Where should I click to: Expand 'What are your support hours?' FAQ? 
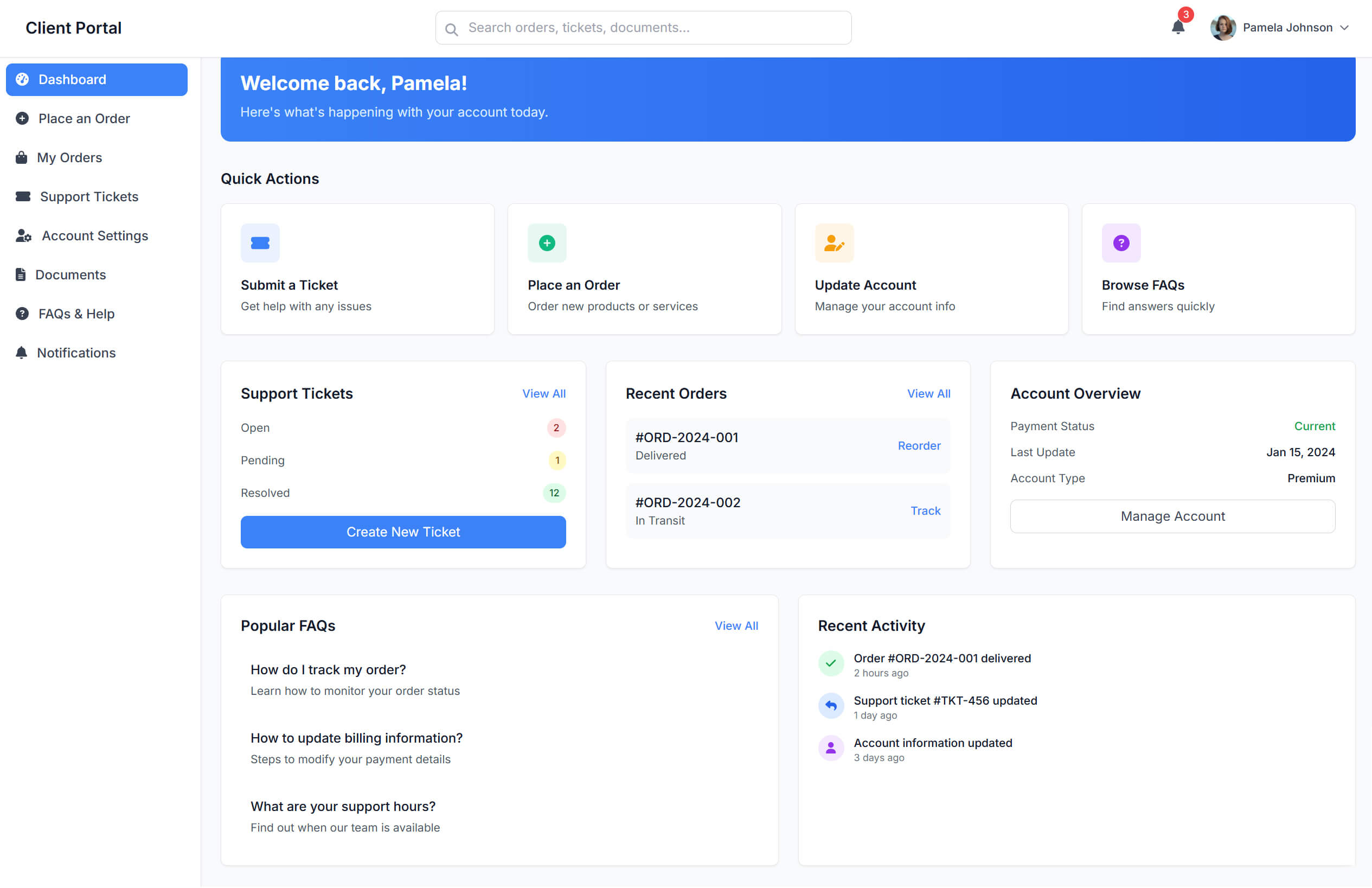[x=343, y=806]
